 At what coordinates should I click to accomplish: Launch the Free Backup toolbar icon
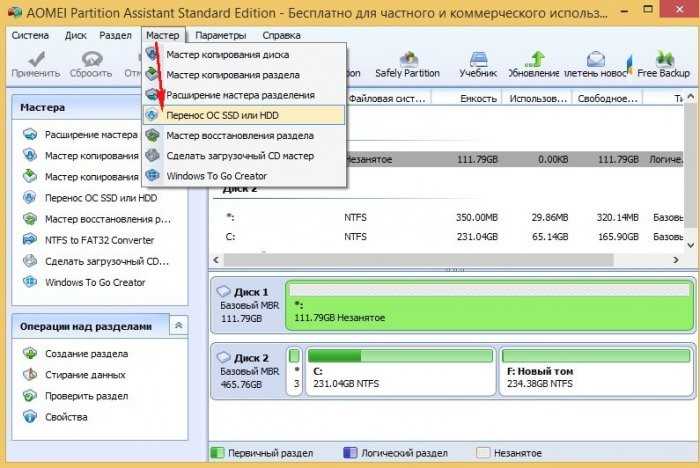(665, 58)
